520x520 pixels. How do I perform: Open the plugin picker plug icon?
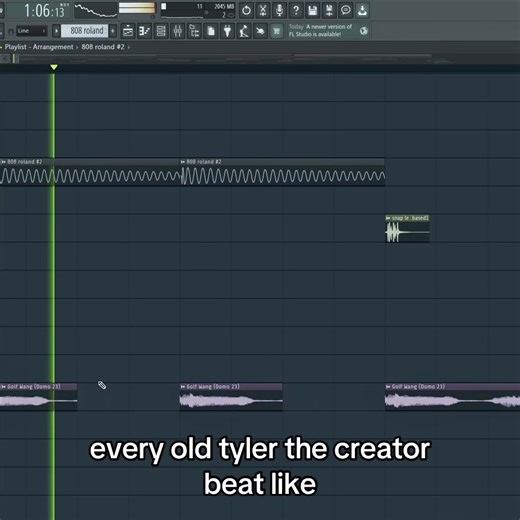point(227,31)
